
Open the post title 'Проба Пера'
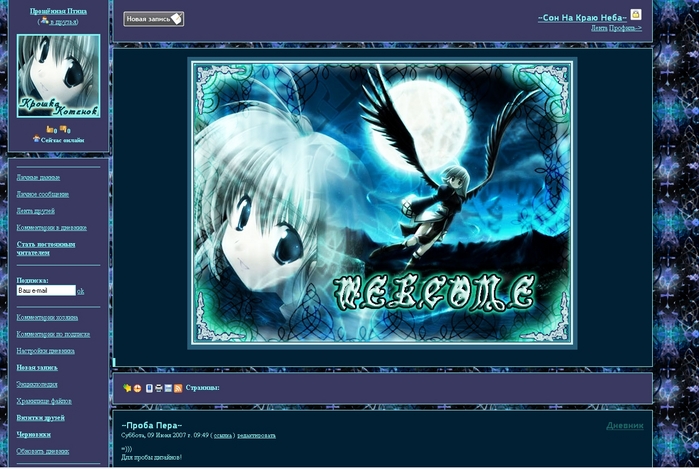click(152, 426)
